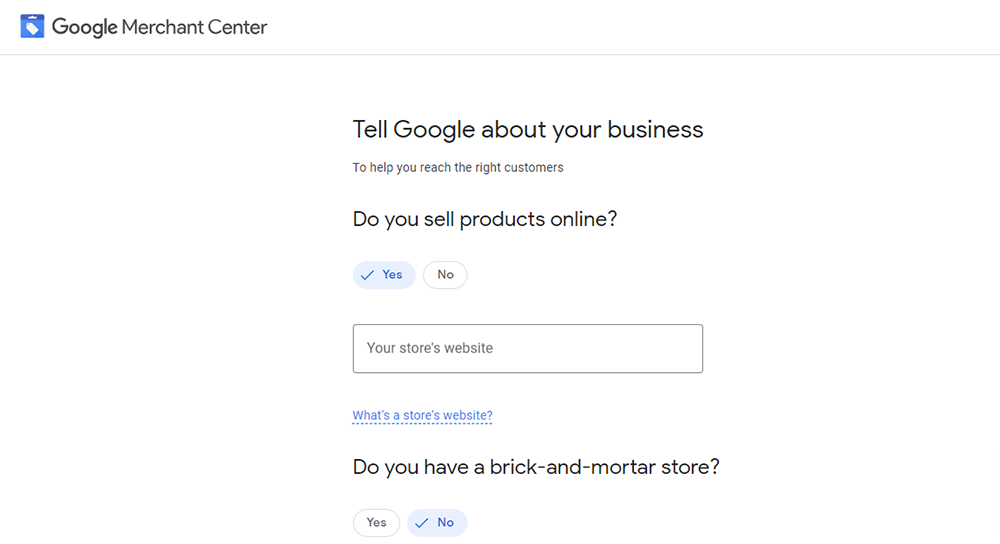This screenshot has width=1000, height=544.
Task: Click the Do you sell products online question
Action: [485, 219]
